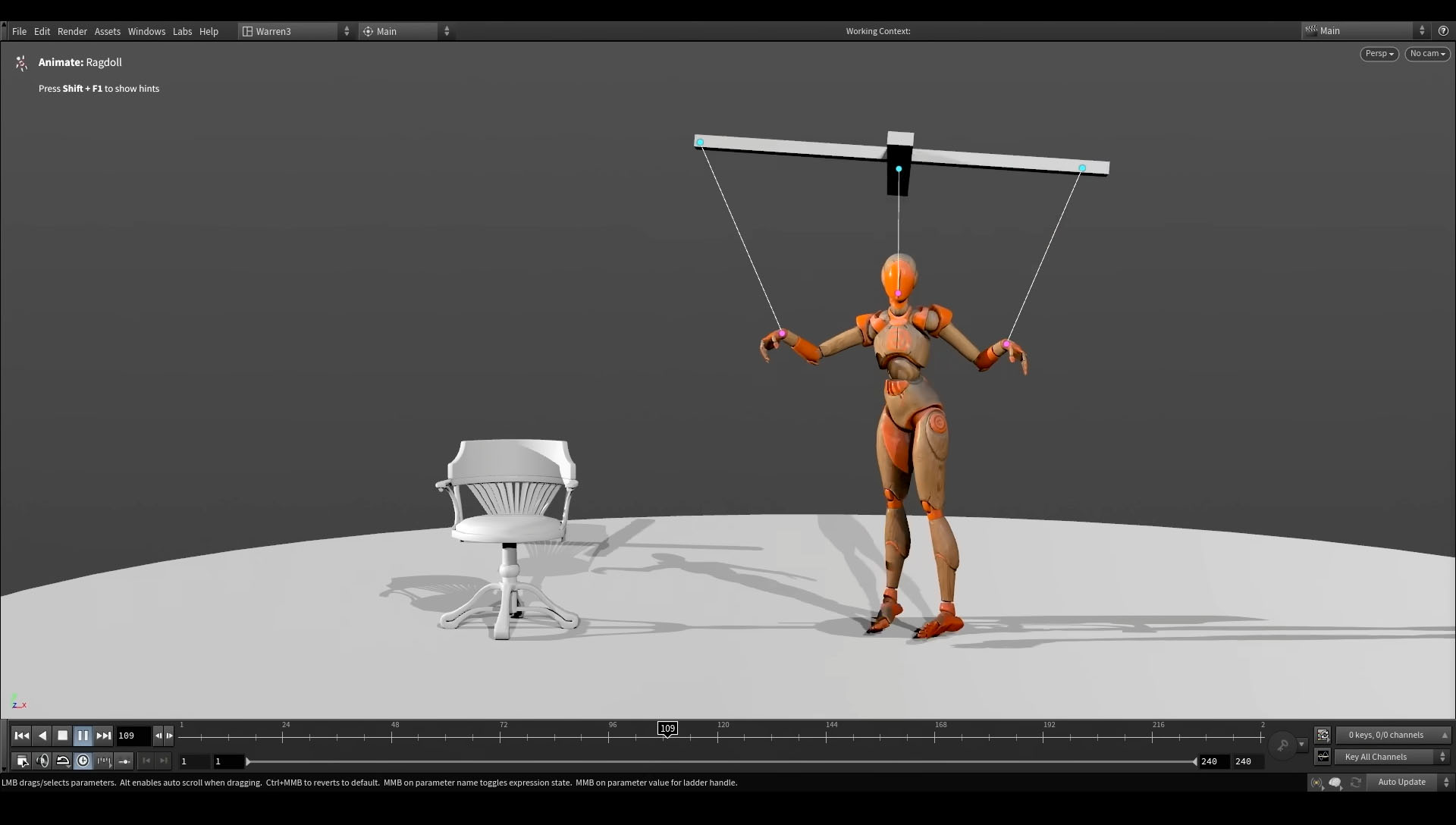Stop playback with the square button
The height and width of the screenshot is (825, 1456).
click(63, 736)
